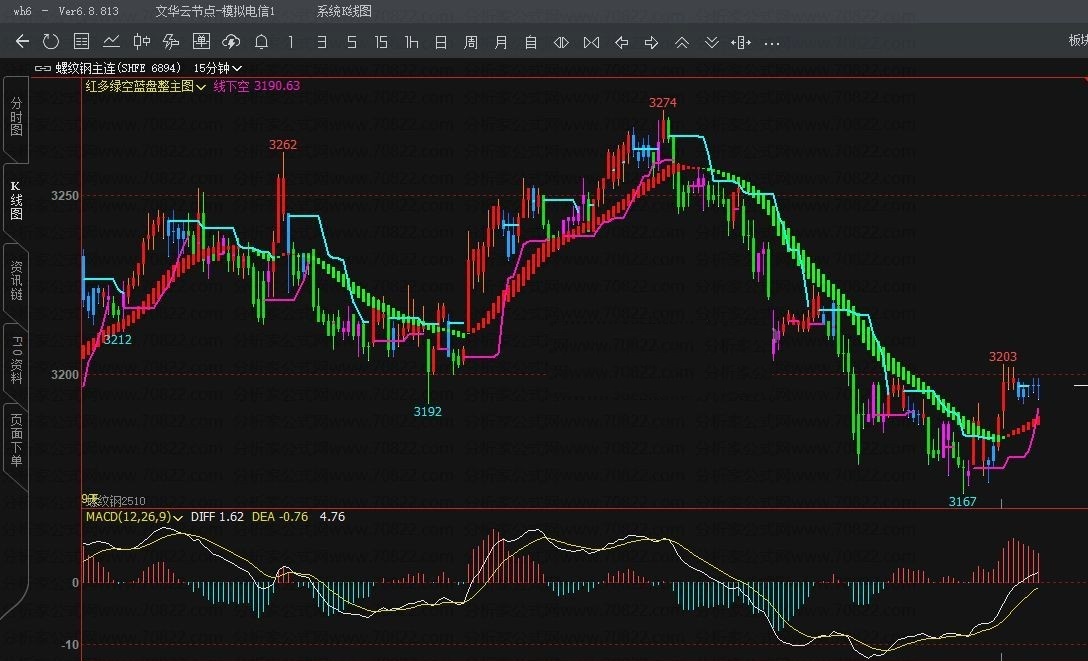Click the 3200 price axis label

(x=65, y=375)
